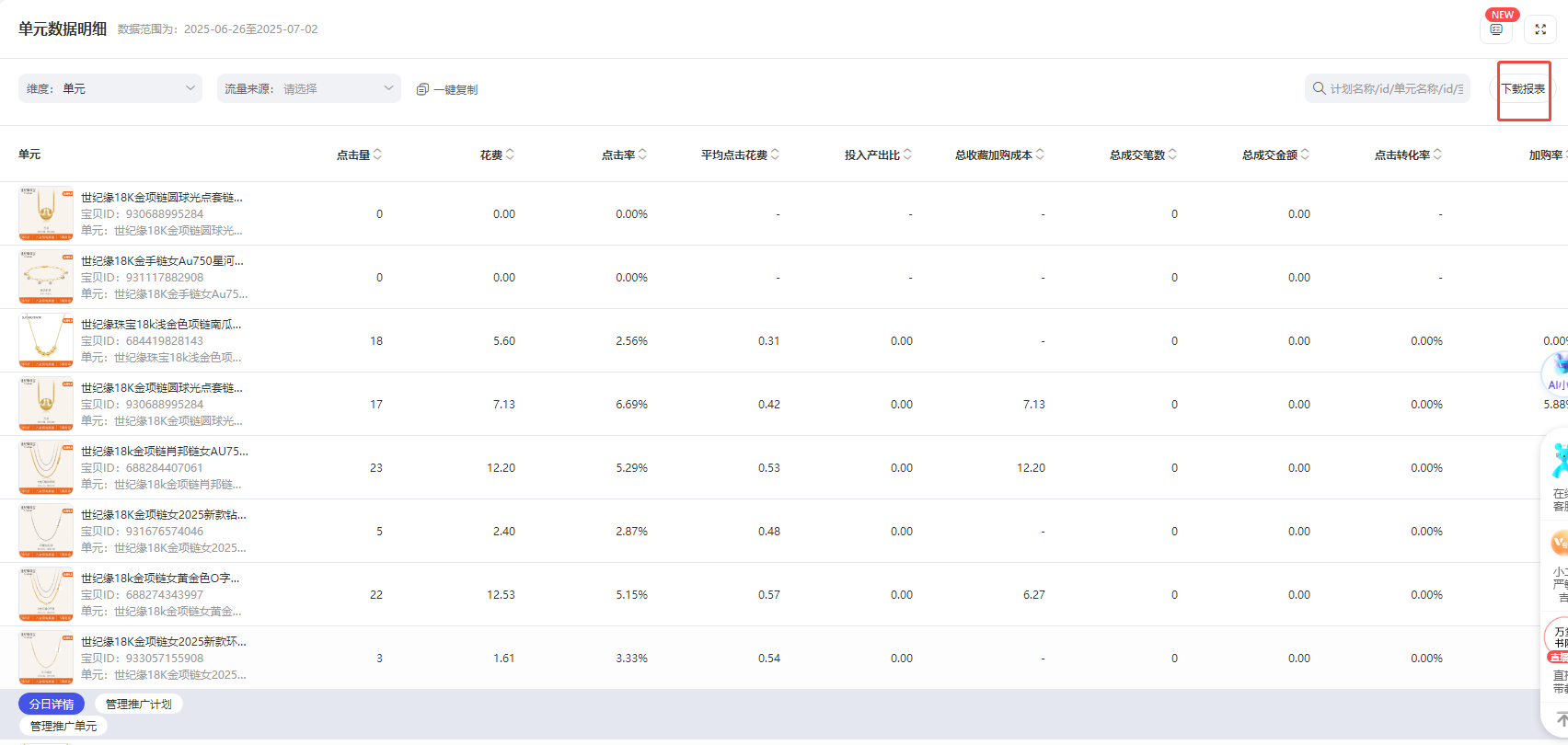Open the AI assistant floating icon
The image size is (1568, 745).
pyautogui.click(x=1556, y=371)
